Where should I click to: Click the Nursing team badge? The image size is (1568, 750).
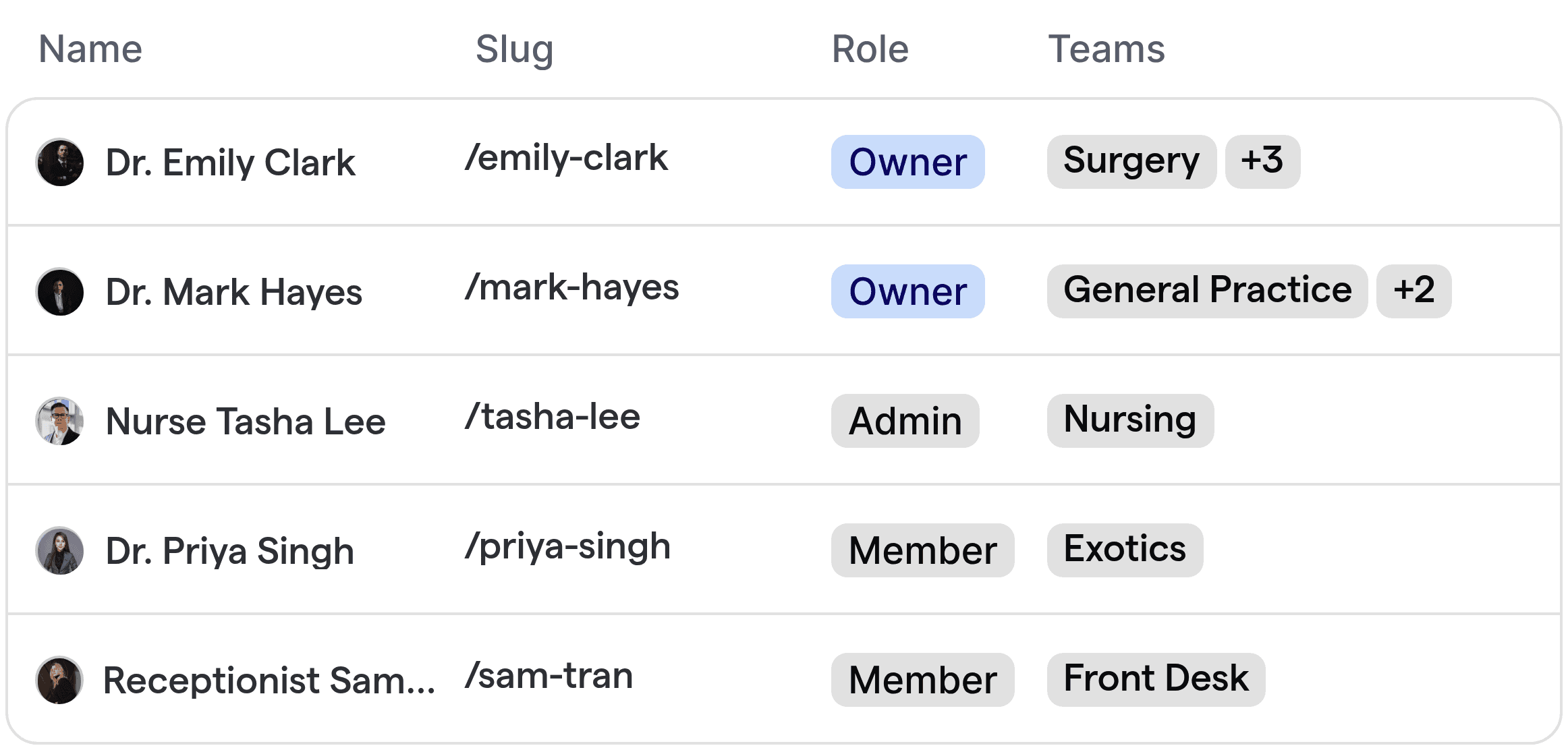coord(1129,420)
